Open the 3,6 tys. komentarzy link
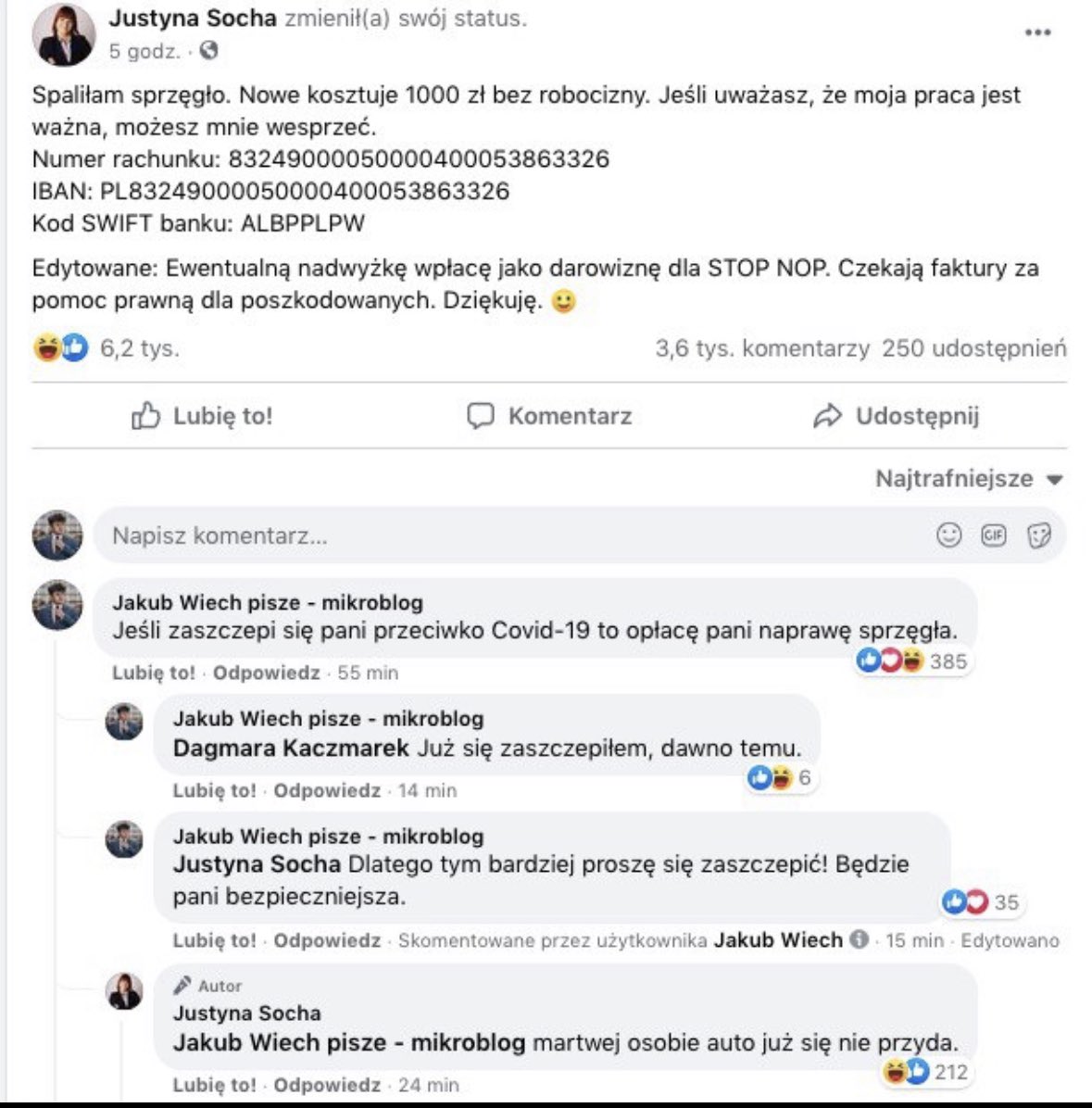The image size is (1092, 1108). [x=761, y=348]
